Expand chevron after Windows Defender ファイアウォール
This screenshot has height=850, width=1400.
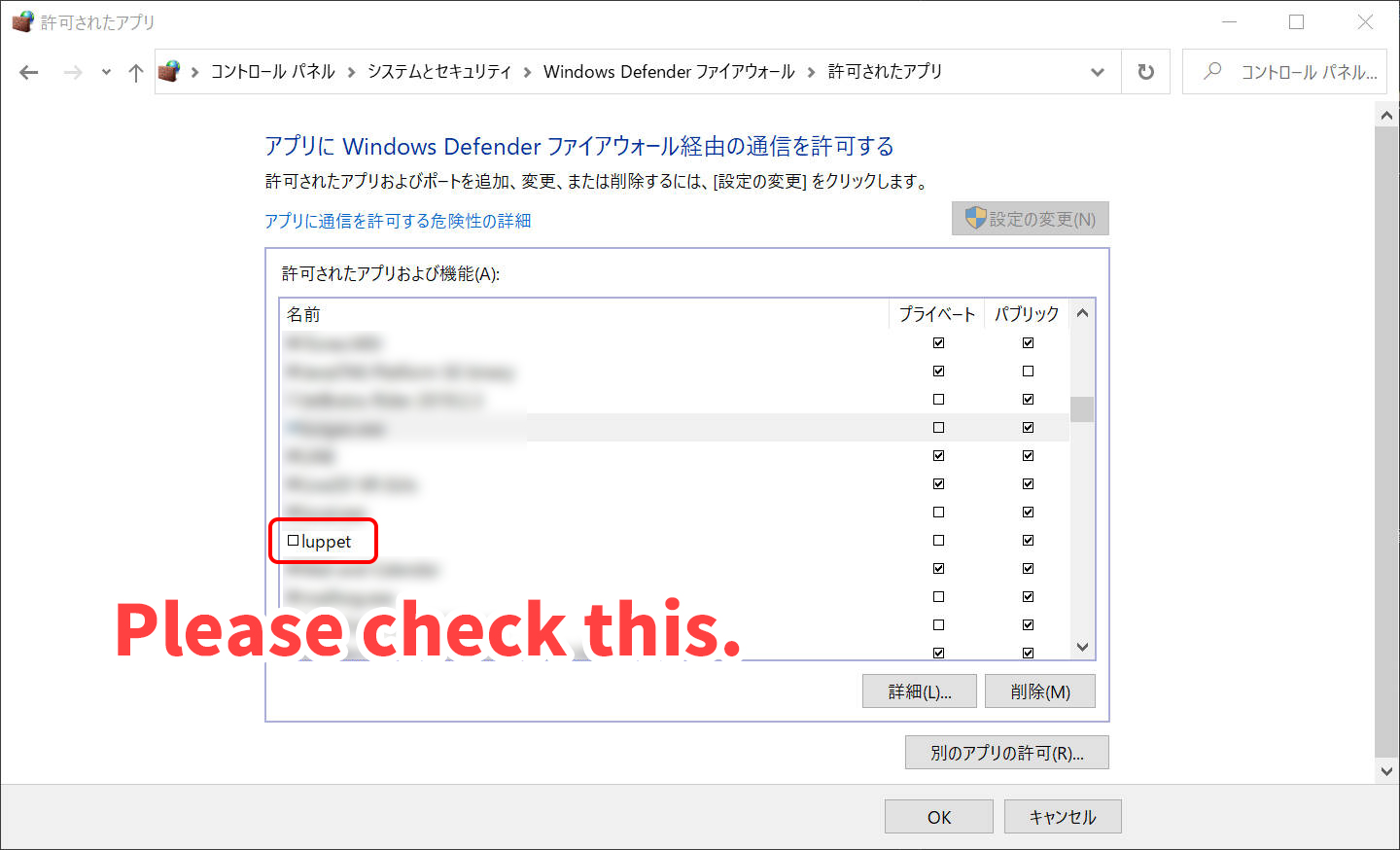click(811, 72)
